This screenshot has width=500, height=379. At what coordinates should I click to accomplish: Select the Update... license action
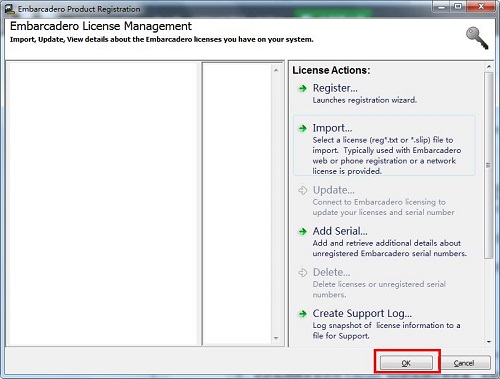click(334, 190)
